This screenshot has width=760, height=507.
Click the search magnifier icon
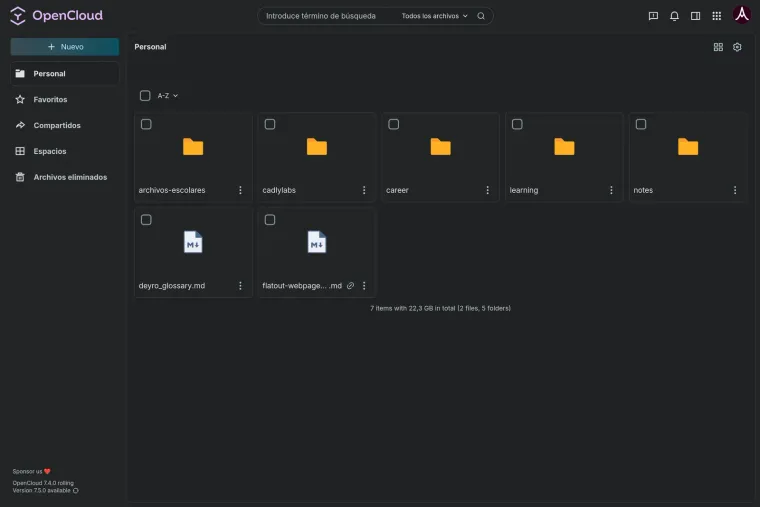[x=481, y=16]
